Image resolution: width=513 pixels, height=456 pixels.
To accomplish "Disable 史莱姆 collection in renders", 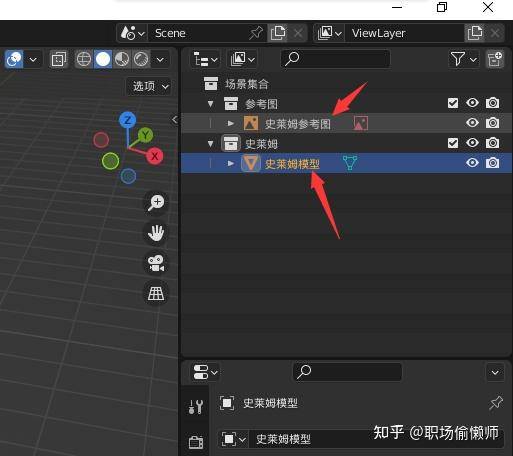I will coord(492,143).
